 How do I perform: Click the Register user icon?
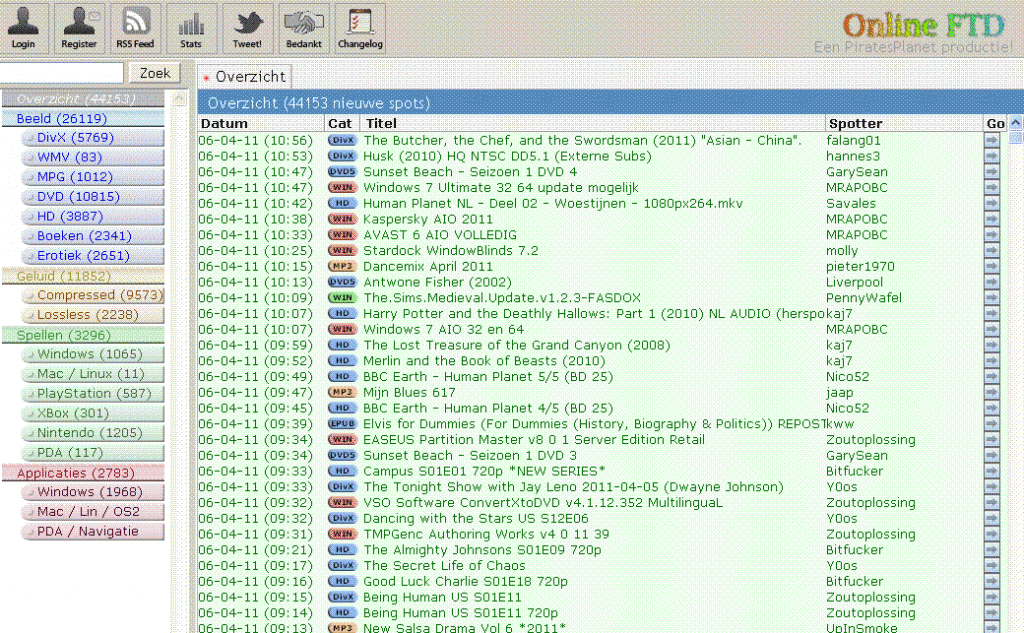click(79, 28)
